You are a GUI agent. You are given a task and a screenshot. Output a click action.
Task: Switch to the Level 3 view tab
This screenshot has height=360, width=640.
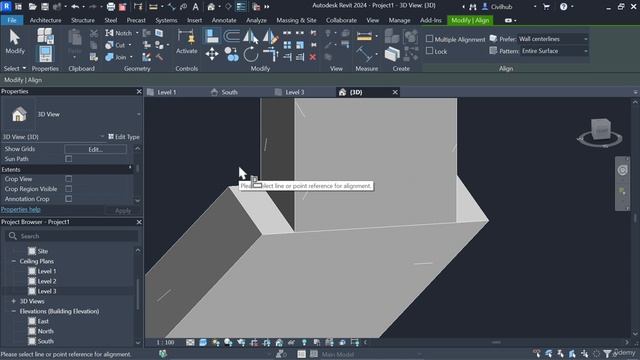[x=295, y=92]
